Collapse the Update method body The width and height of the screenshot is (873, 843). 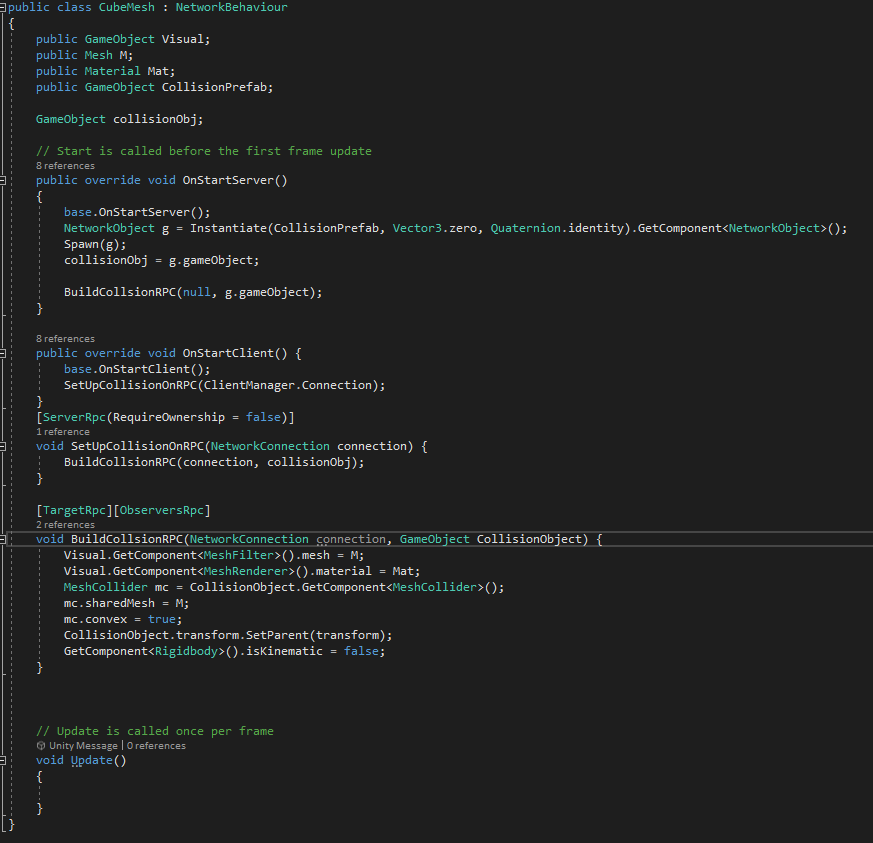click(5, 760)
